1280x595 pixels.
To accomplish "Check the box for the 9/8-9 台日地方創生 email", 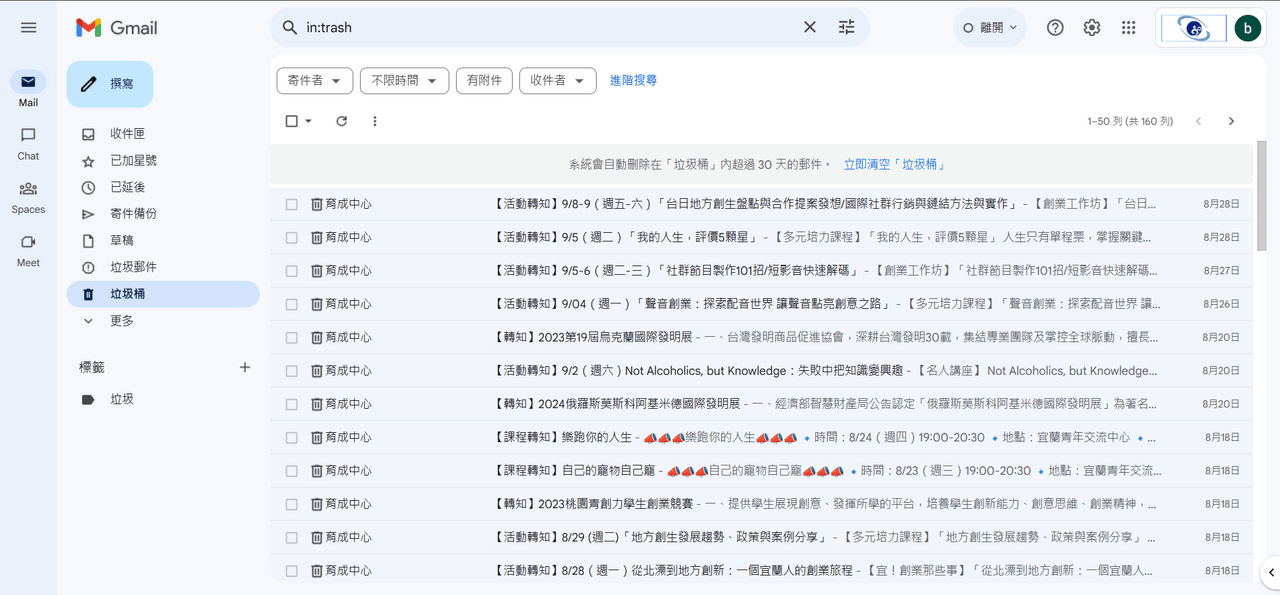I will pos(292,204).
